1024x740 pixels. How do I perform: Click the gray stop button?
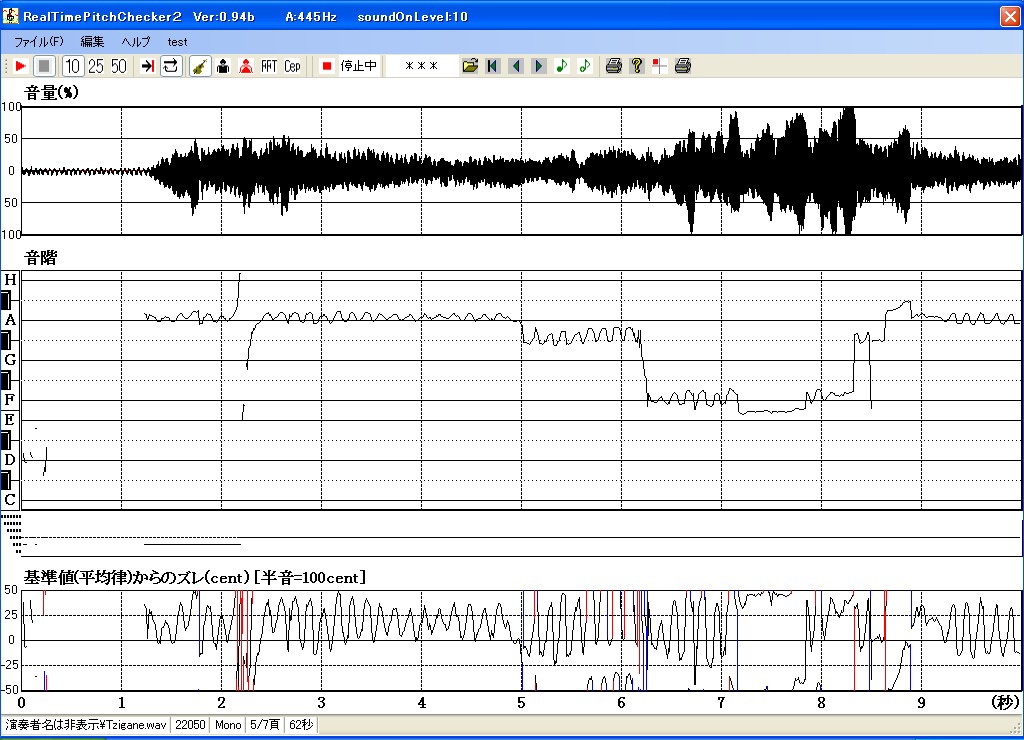click(x=44, y=66)
